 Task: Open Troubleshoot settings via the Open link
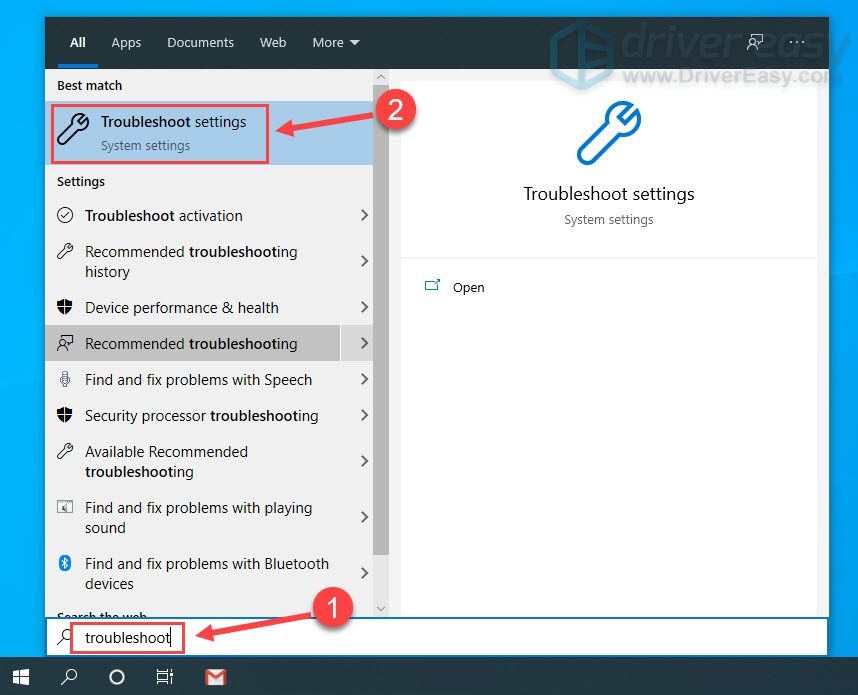point(468,287)
